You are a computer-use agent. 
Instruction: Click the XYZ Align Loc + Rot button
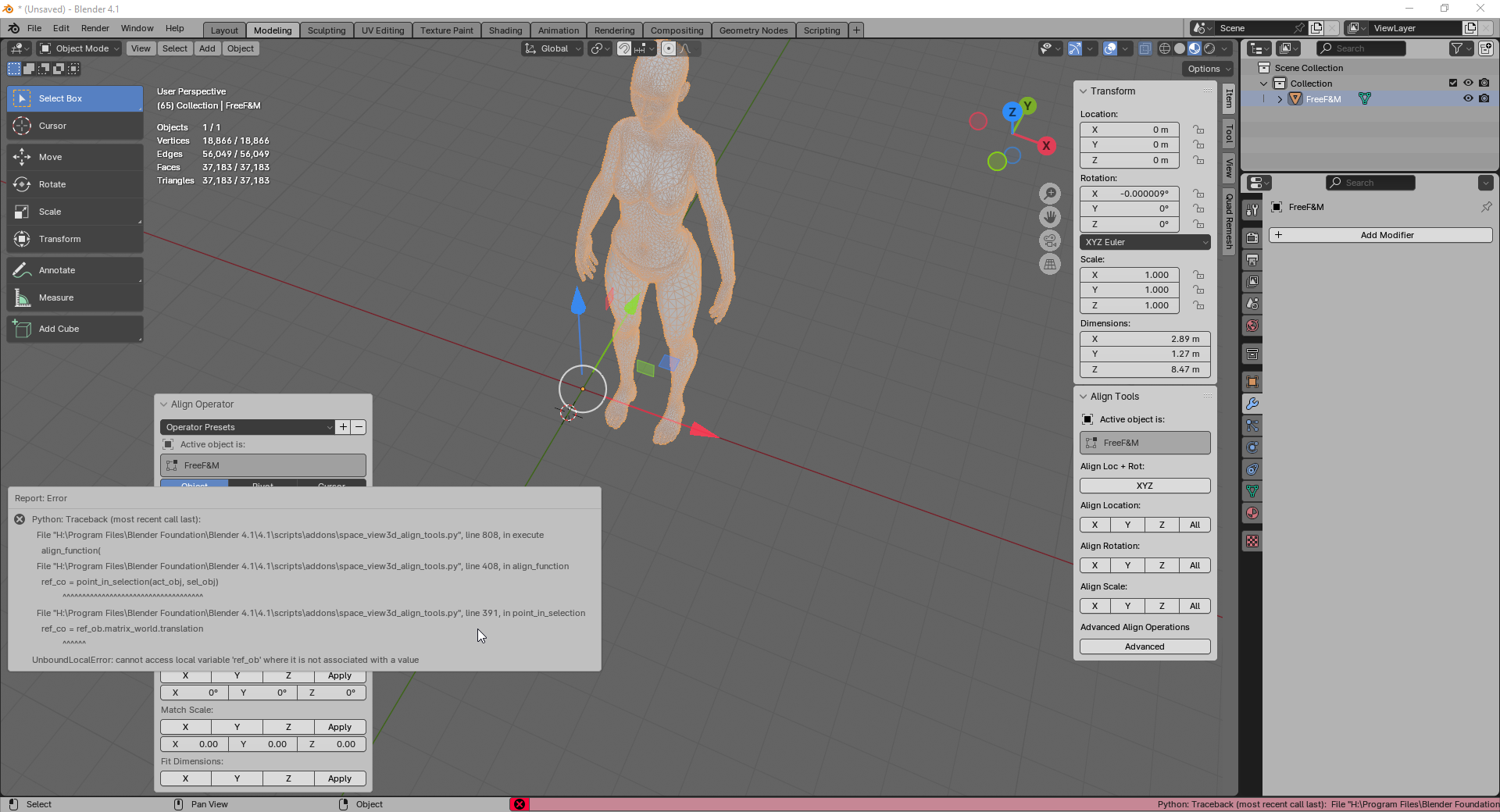pyautogui.click(x=1145, y=486)
